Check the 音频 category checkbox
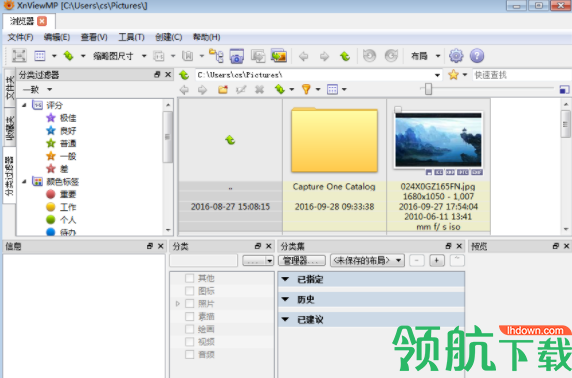 [x=189, y=355]
